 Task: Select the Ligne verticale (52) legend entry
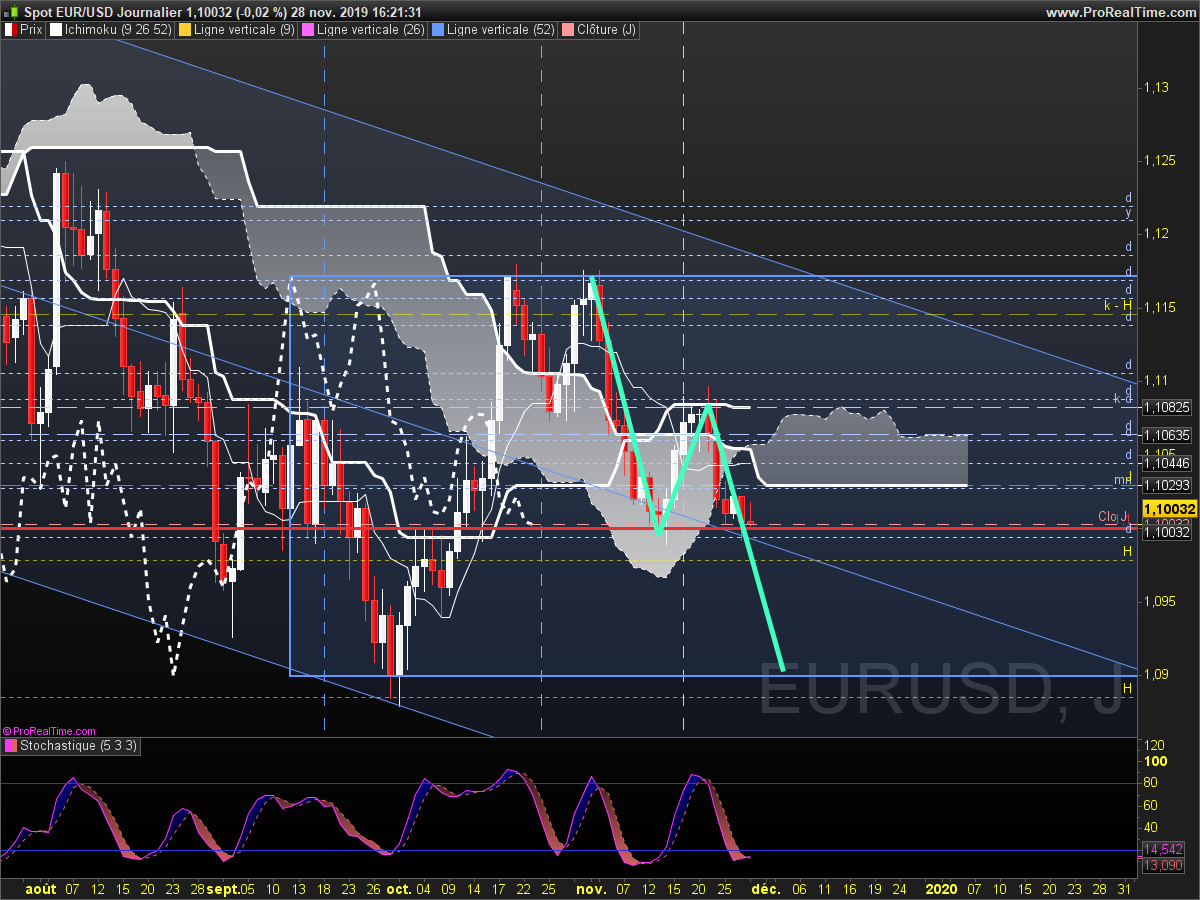pos(495,30)
